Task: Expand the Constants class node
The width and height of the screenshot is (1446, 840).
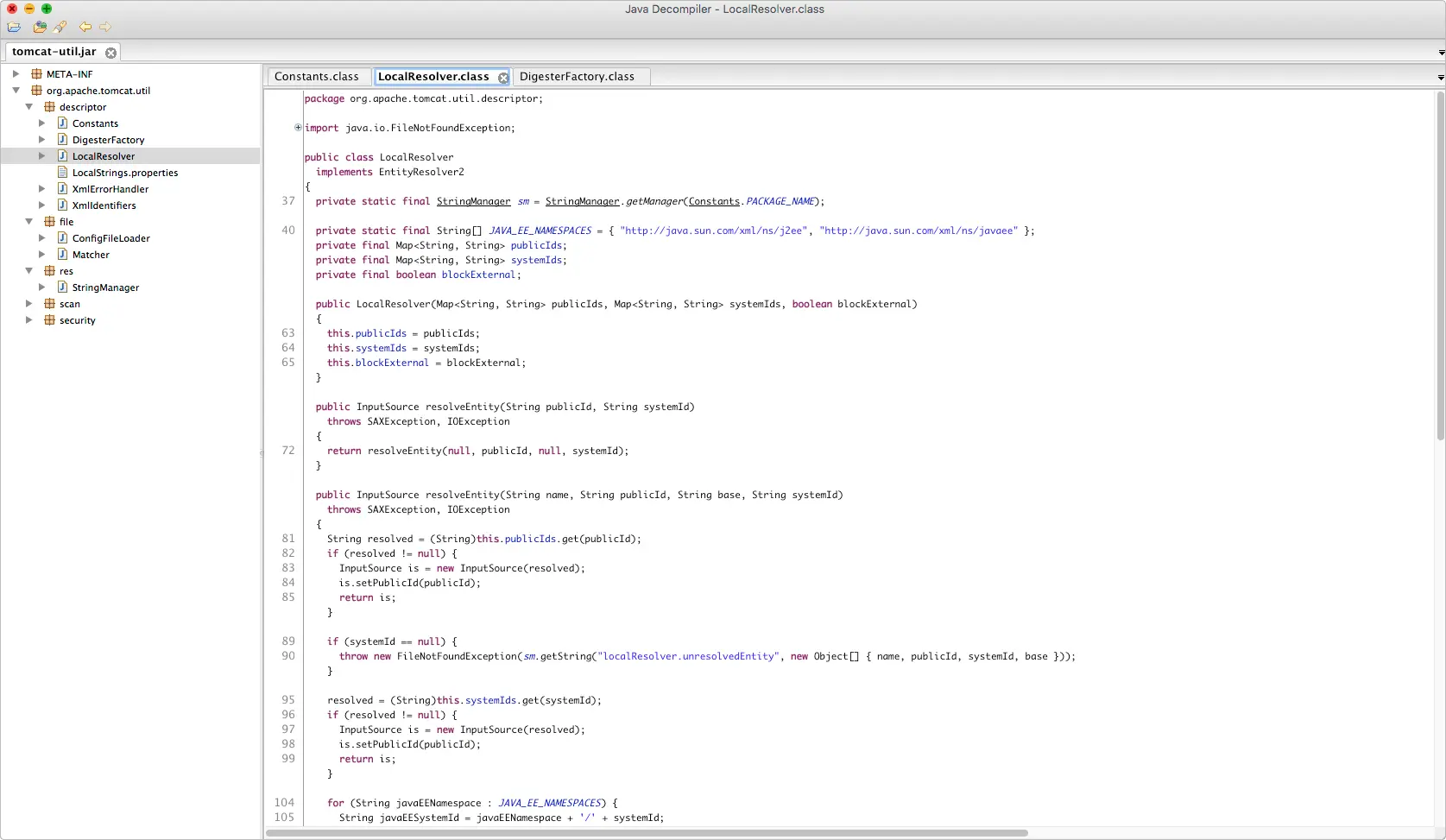Action: tap(41, 123)
